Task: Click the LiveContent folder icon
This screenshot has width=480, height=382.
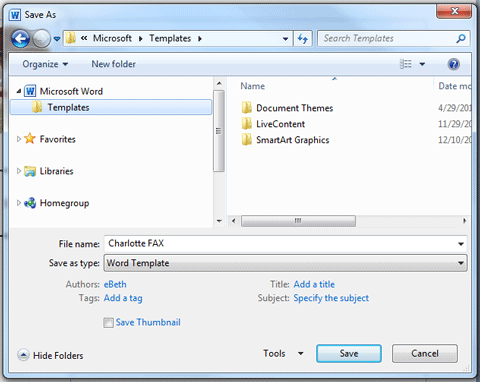Action: (247, 124)
